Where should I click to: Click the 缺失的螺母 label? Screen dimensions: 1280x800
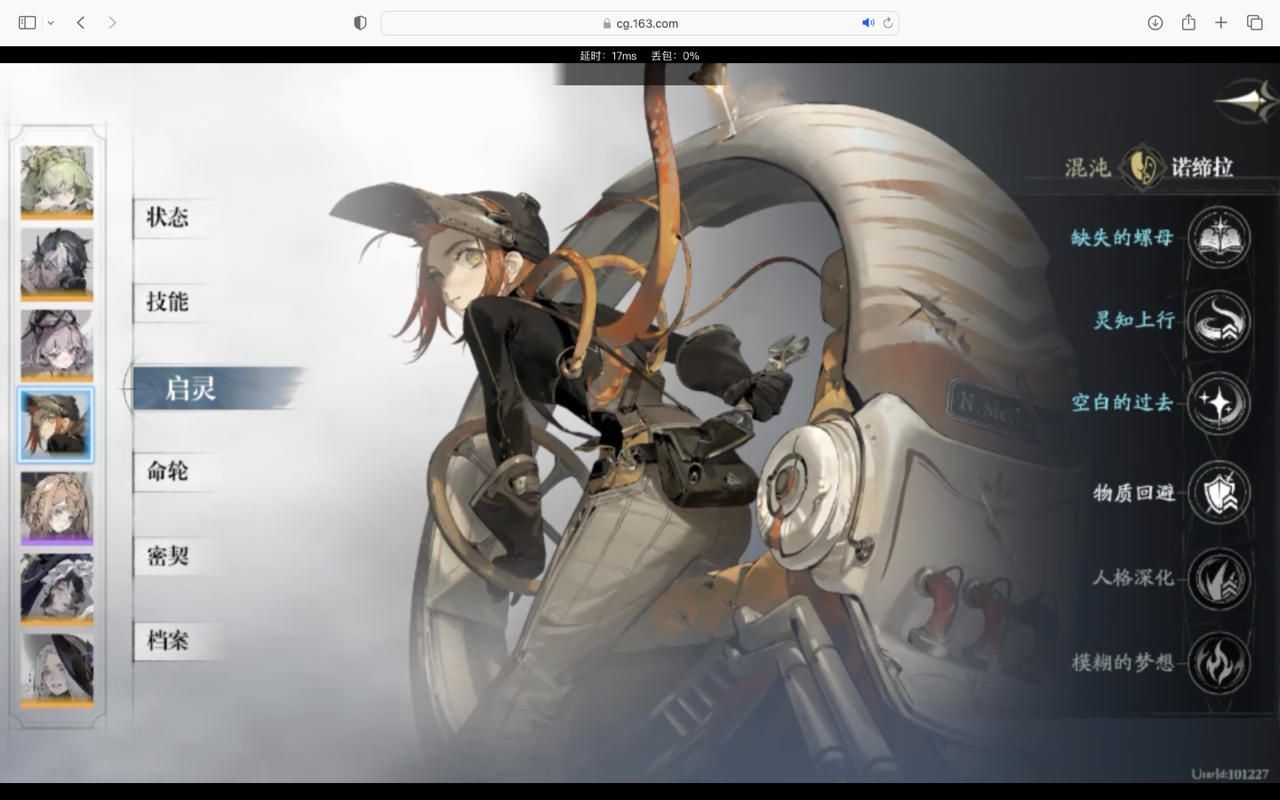1122,238
